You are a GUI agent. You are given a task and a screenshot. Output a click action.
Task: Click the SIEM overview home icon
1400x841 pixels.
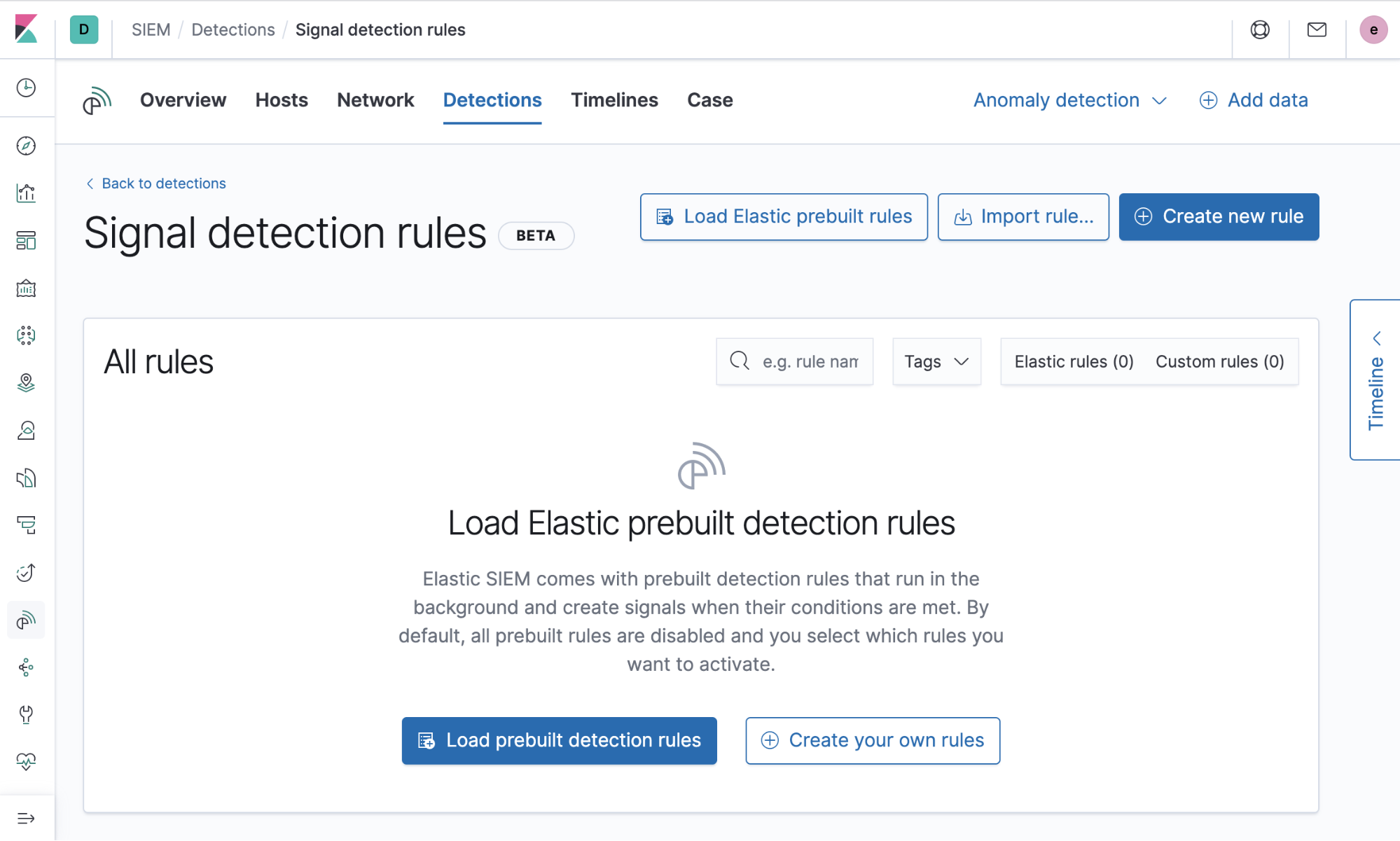(98, 99)
